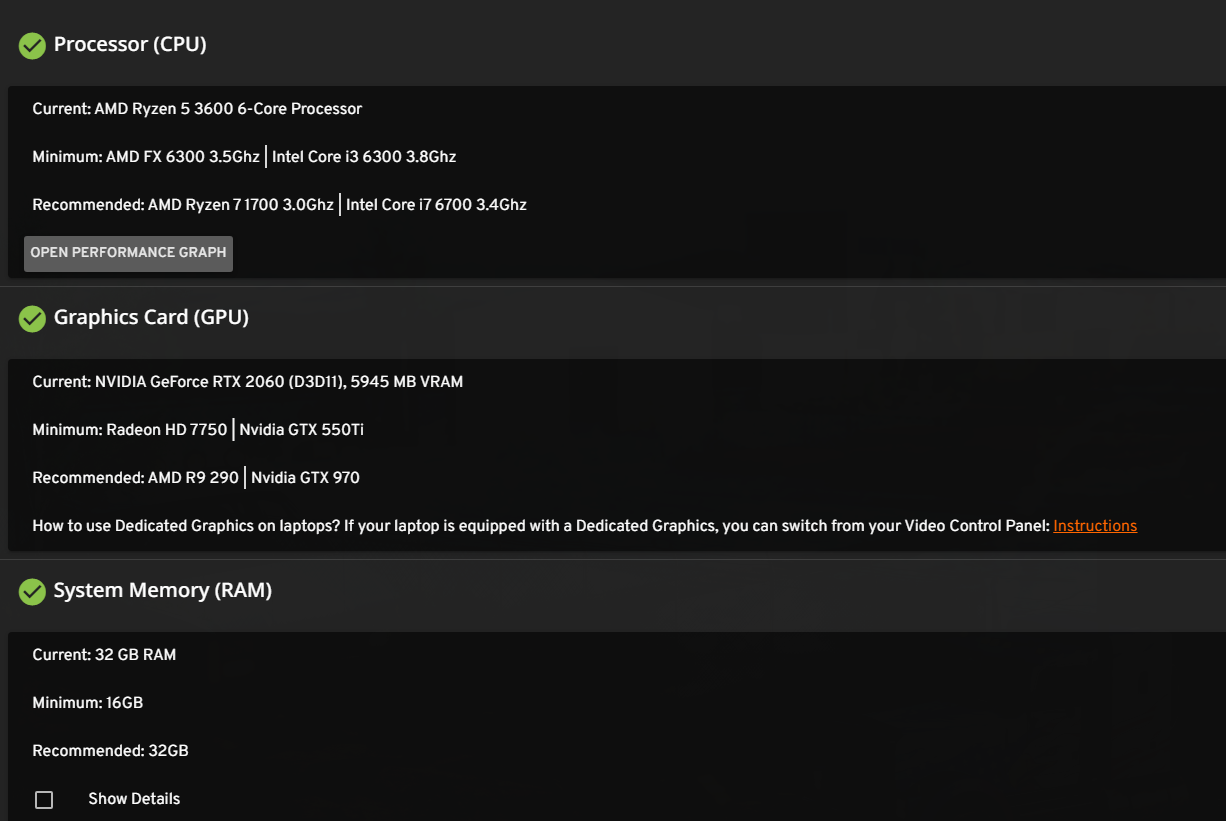Select the Recommended Nvidia GTX 970 text
1226x821 pixels.
305,478
